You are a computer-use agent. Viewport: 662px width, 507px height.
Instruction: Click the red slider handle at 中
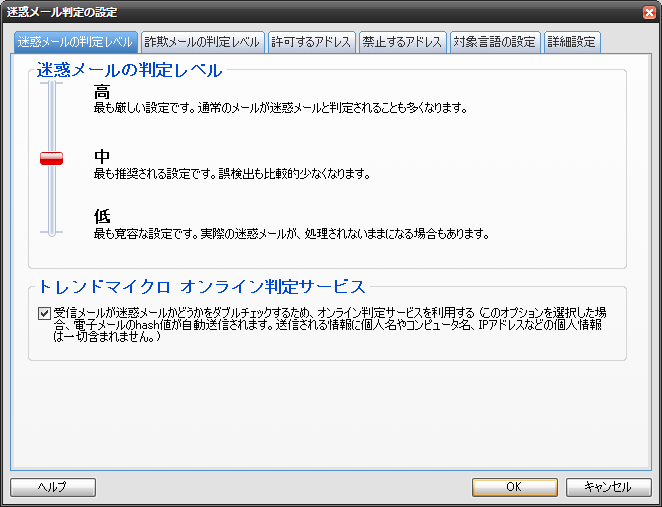coord(52,158)
